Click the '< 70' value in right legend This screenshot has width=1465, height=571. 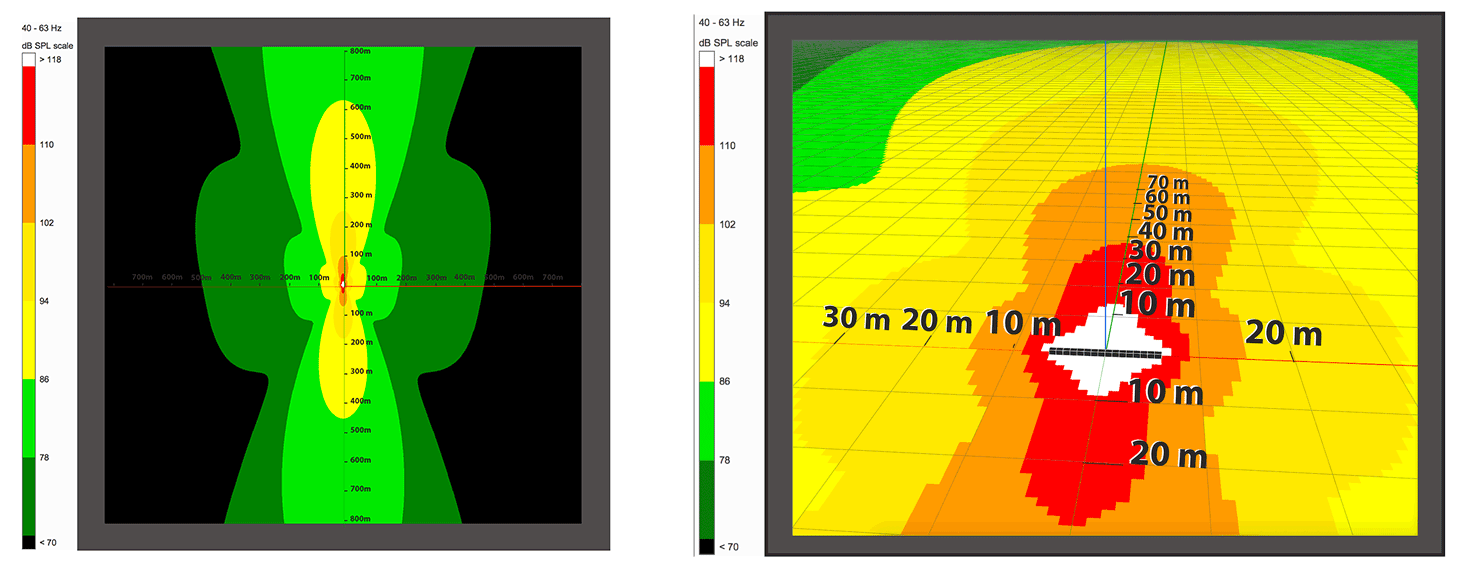[x=727, y=547]
